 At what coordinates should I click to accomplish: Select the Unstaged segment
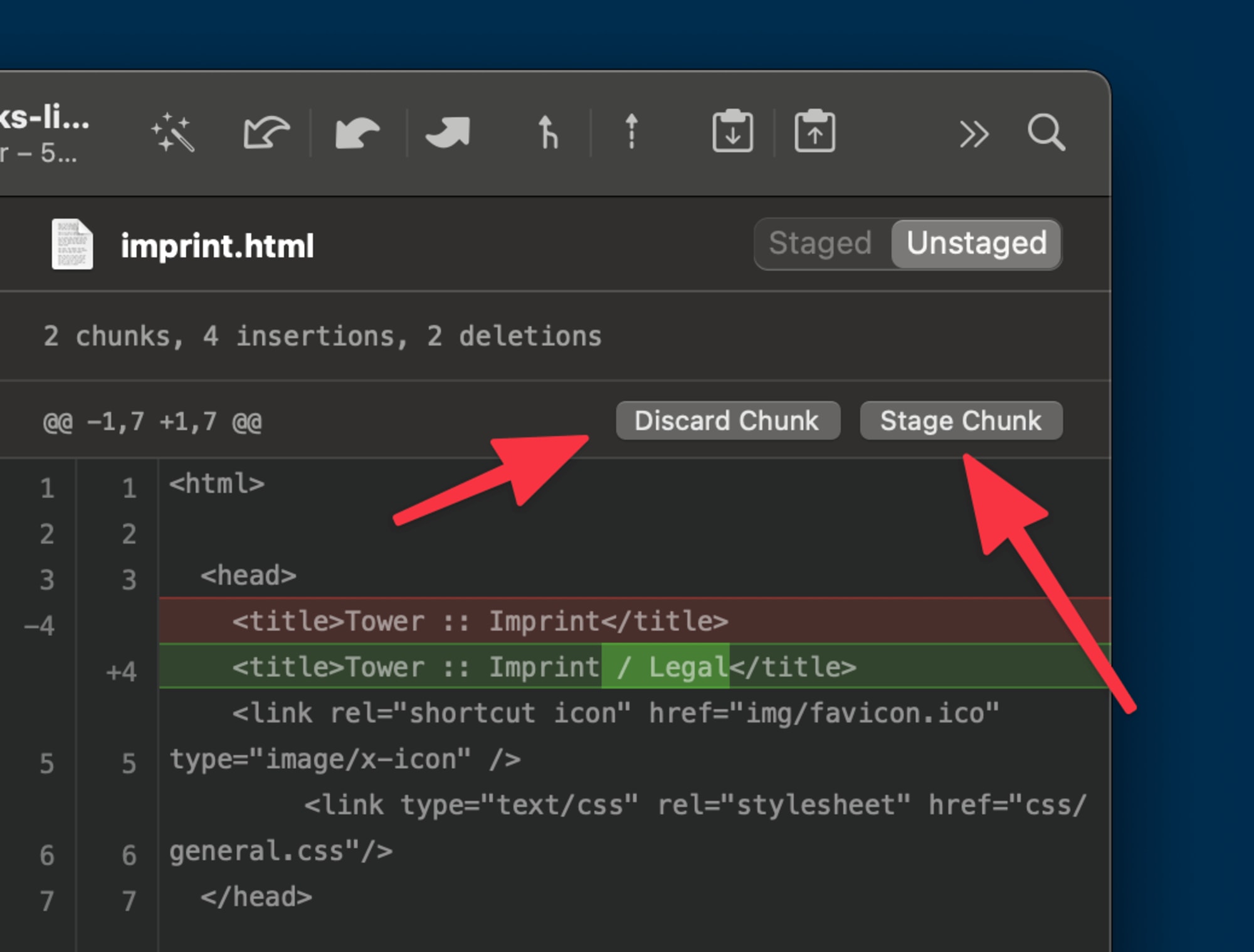[x=976, y=243]
